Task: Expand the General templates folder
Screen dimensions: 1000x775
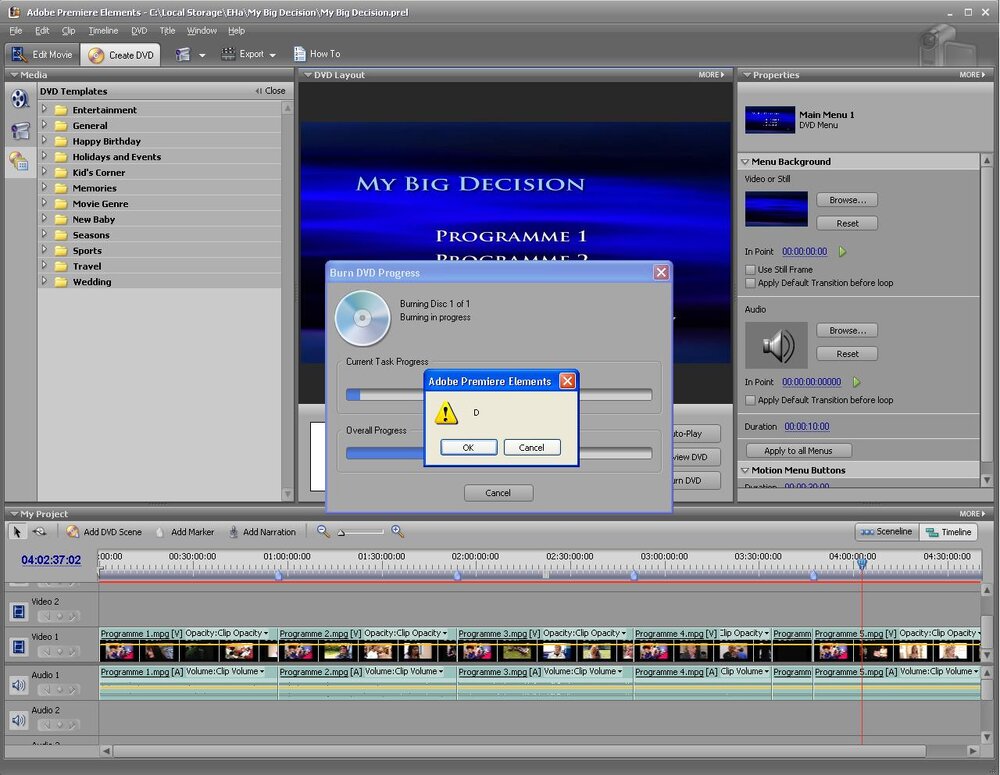Action: [44, 125]
